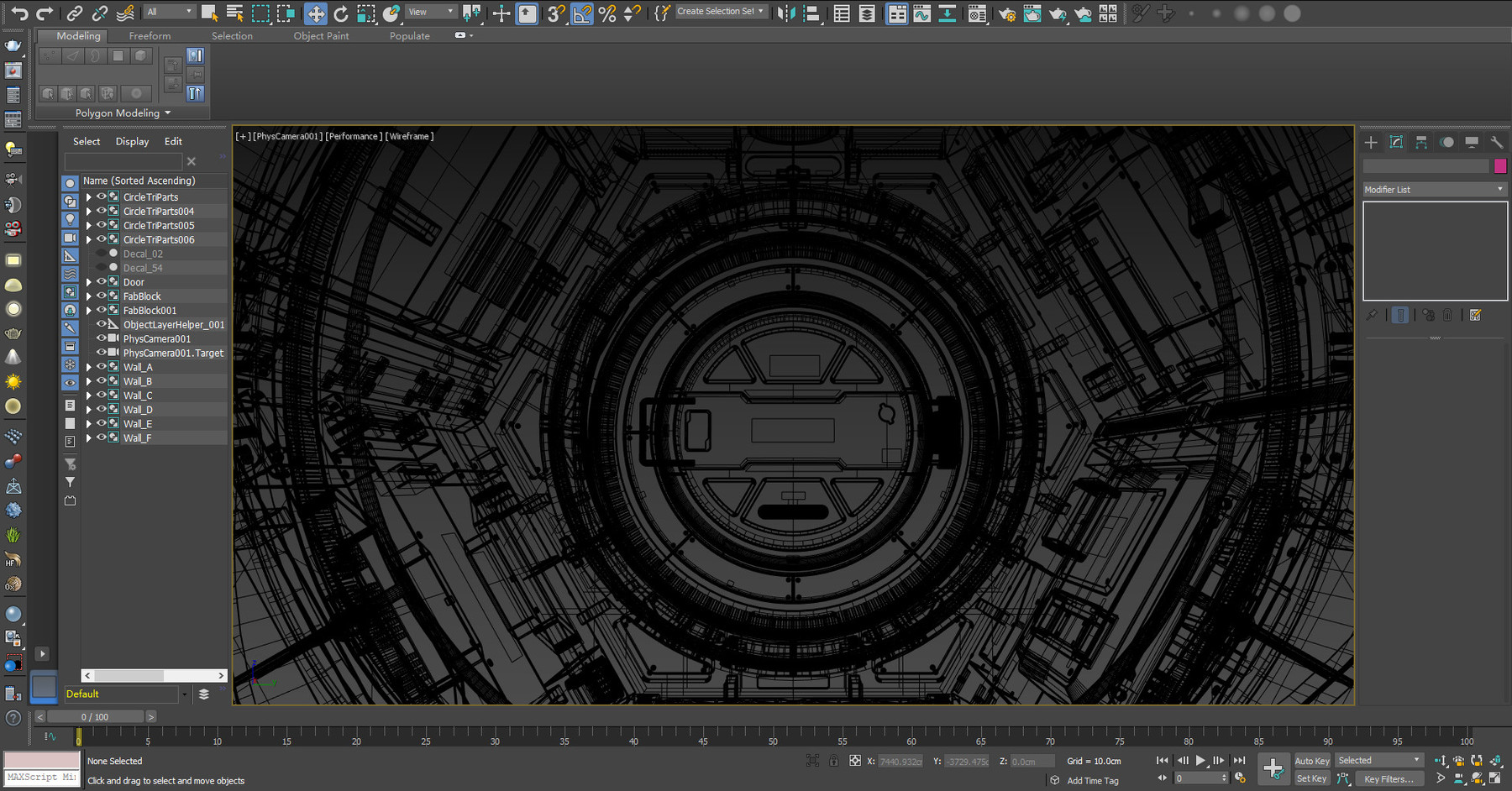1512x791 pixels.
Task: Open the Curve Editor
Action: point(922,13)
